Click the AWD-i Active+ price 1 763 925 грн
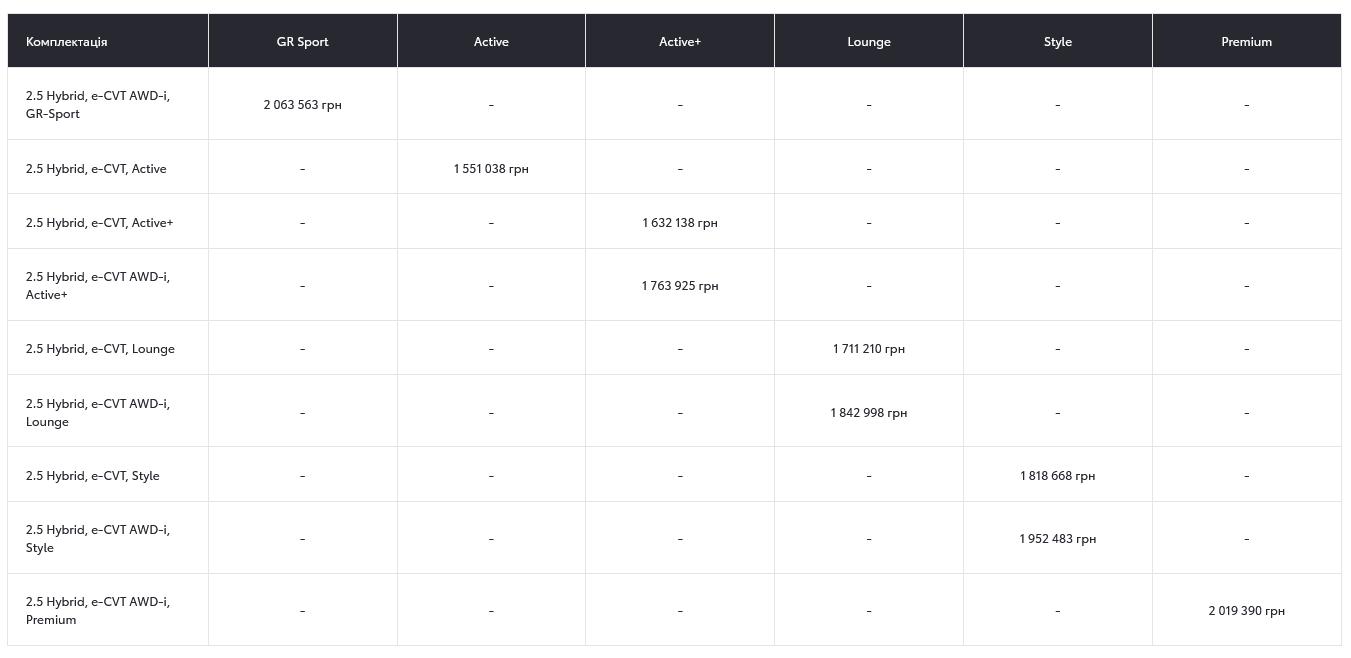 click(x=680, y=286)
